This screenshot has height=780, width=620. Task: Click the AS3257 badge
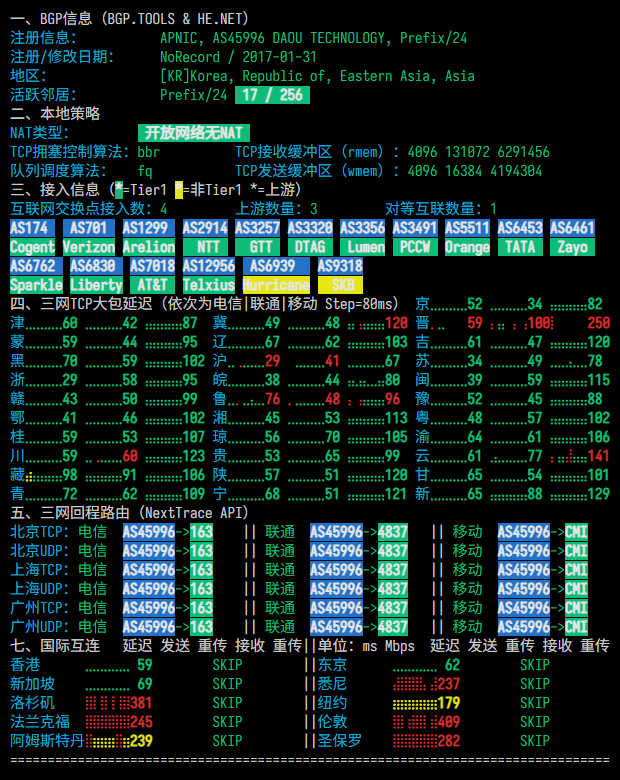pos(257,228)
